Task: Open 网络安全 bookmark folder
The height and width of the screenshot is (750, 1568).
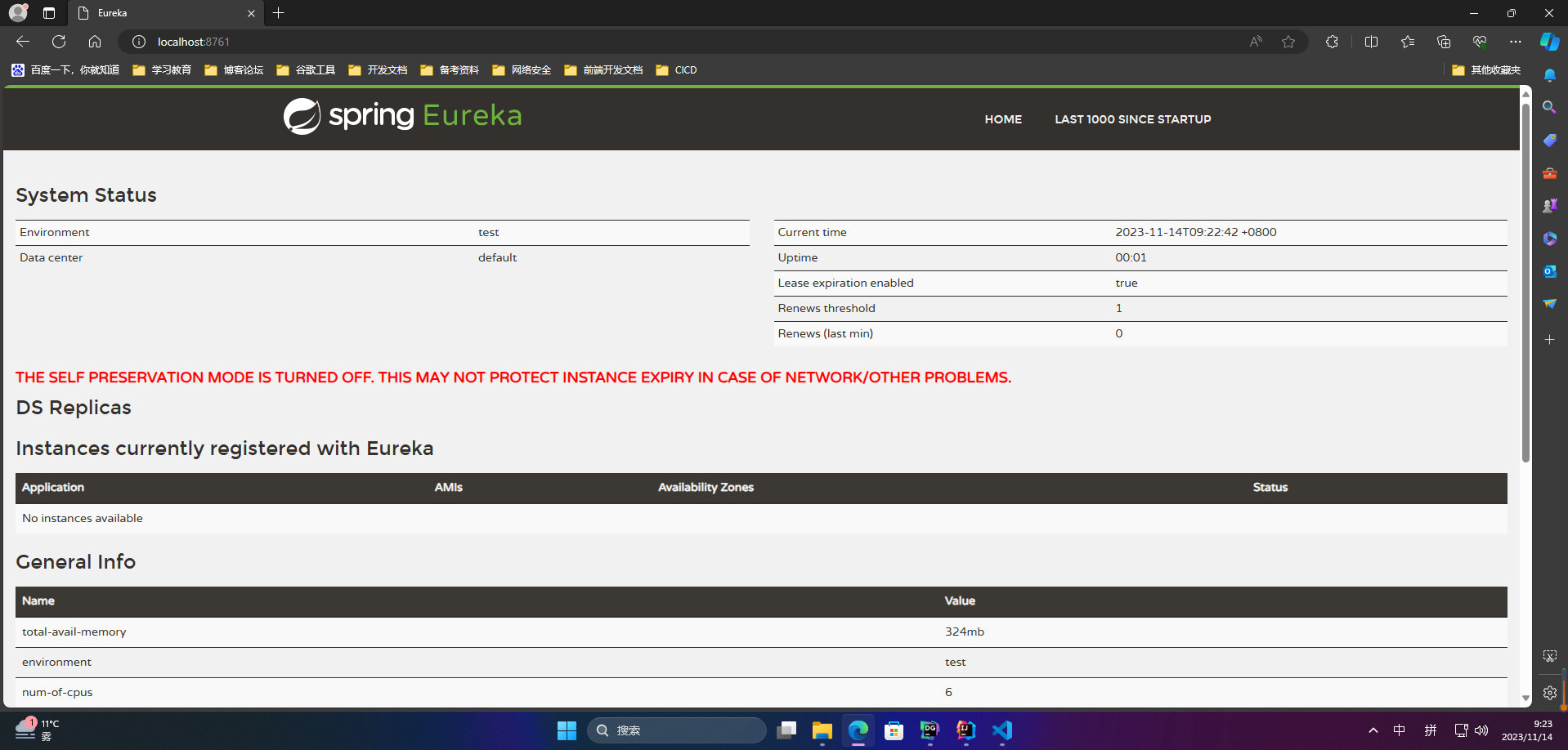Action: pos(522,70)
